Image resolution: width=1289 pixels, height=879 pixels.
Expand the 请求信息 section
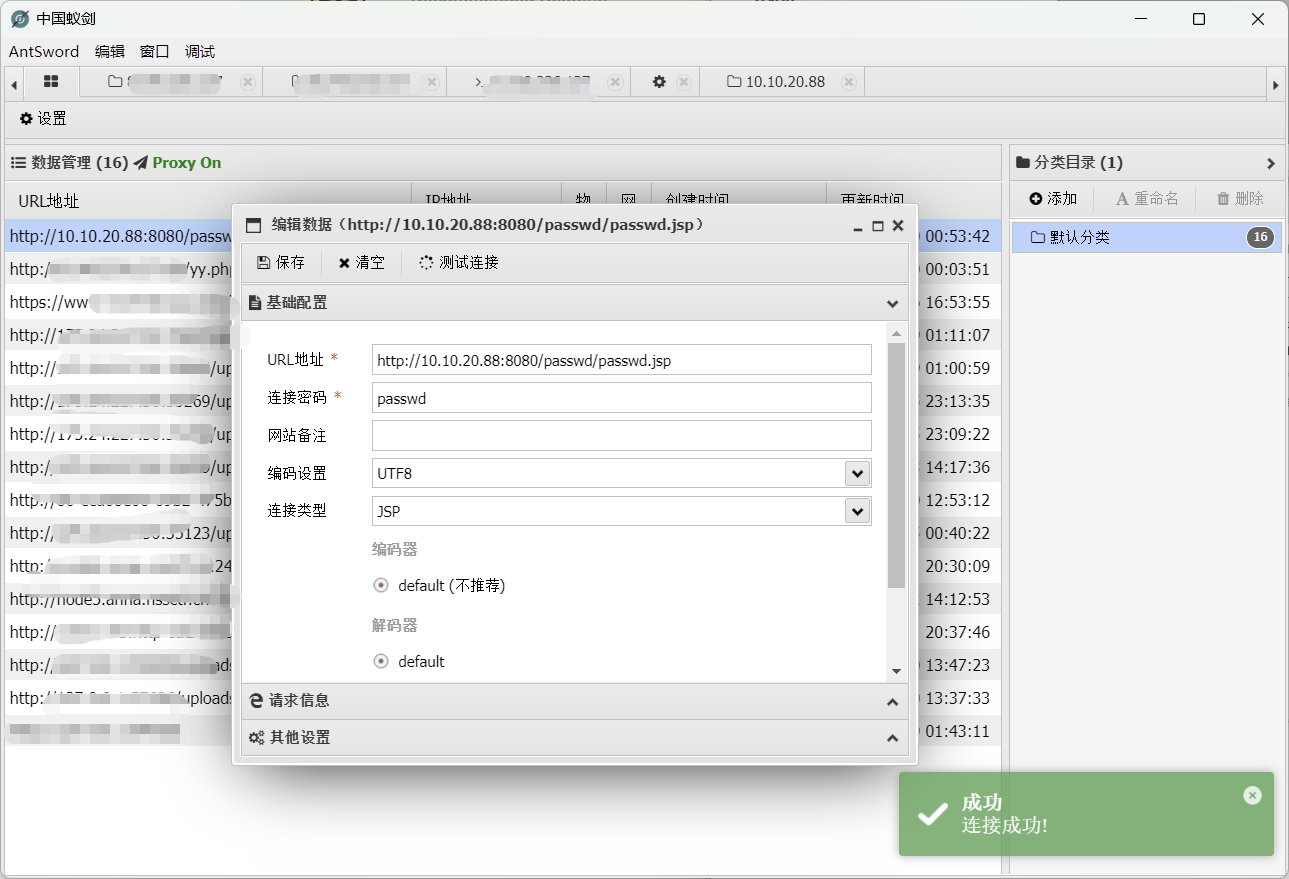tap(892, 702)
